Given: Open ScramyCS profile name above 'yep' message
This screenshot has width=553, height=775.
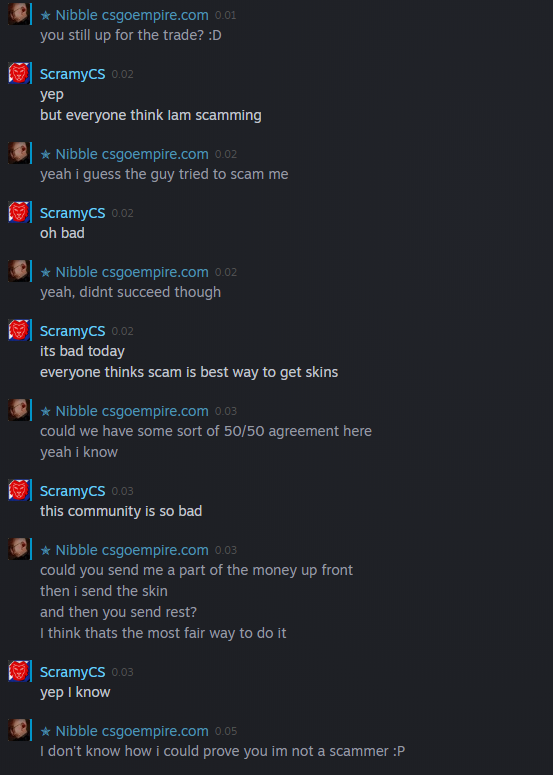Looking at the screenshot, I should tap(73, 74).
